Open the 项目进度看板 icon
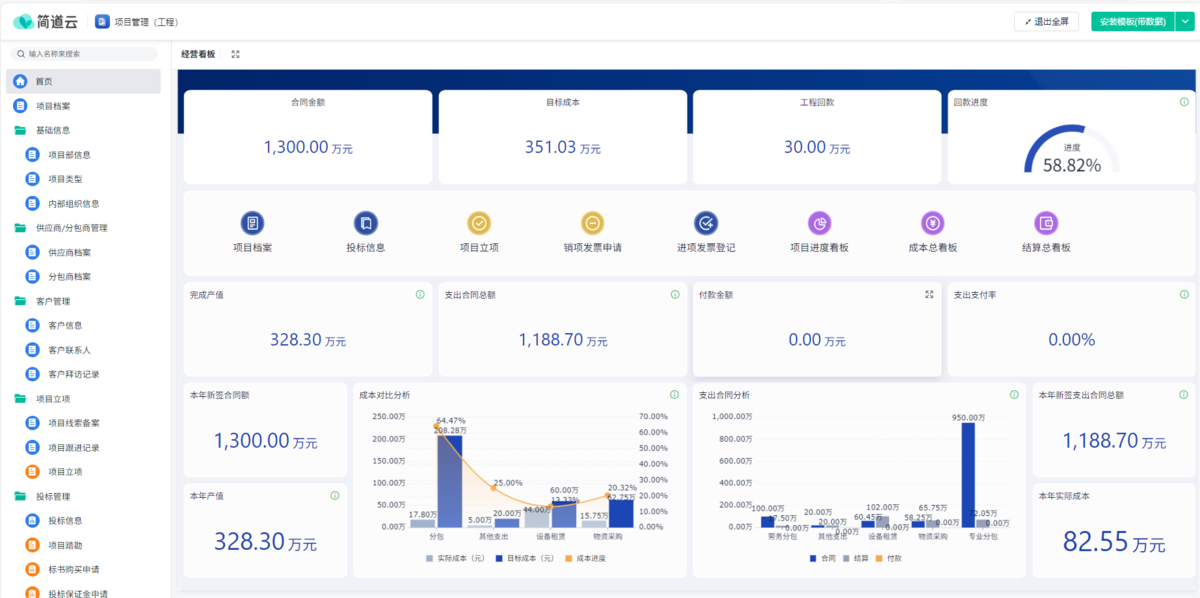The width and height of the screenshot is (1200, 598). point(819,223)
